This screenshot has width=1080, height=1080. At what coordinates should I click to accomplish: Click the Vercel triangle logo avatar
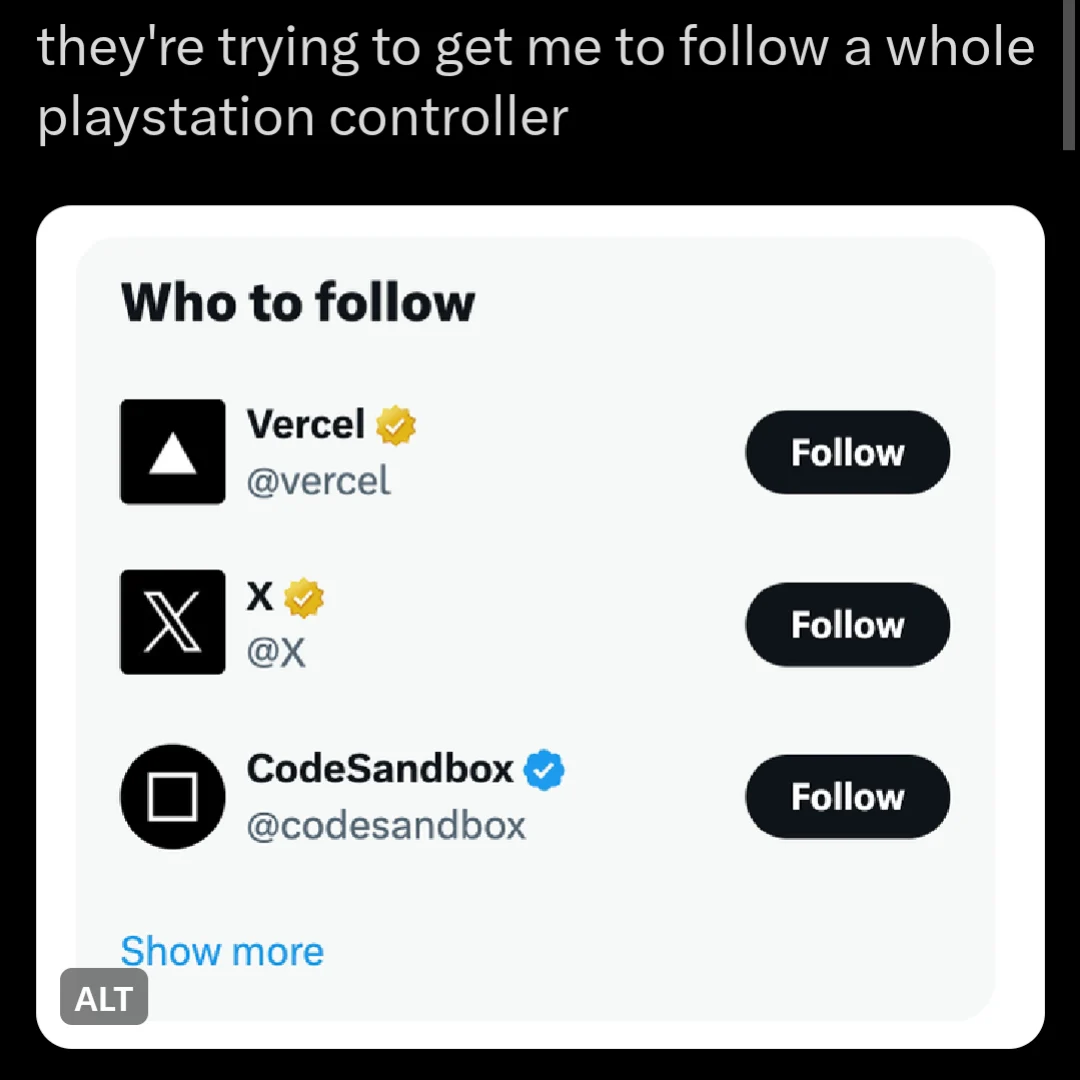172,451
